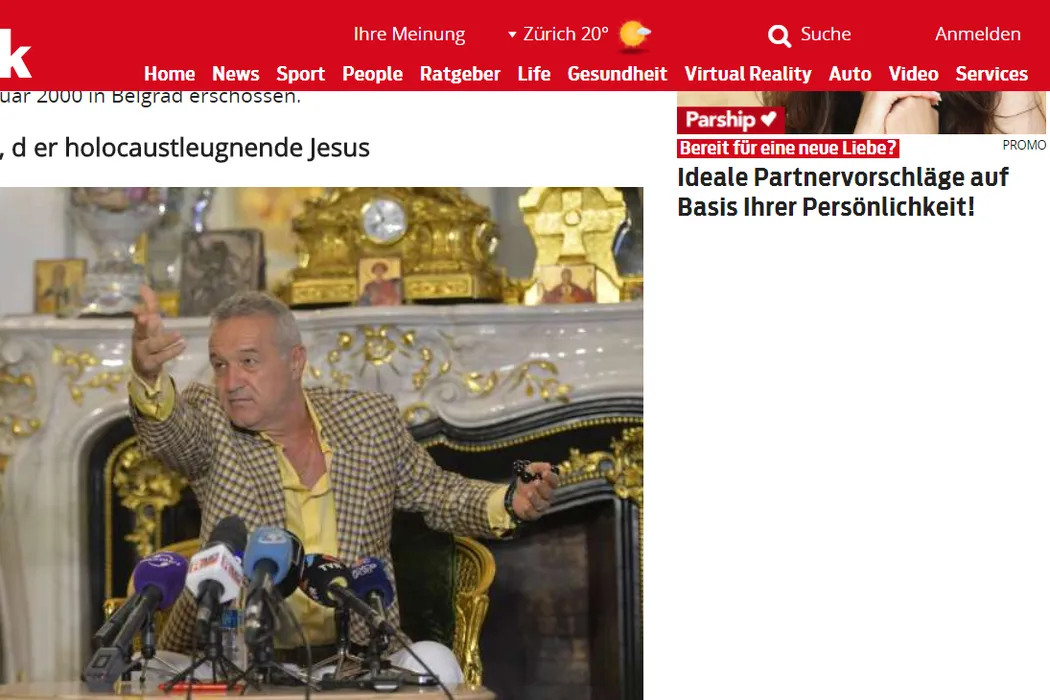
Task: Navigate to the Life section
Action: [x=534, y=74]
